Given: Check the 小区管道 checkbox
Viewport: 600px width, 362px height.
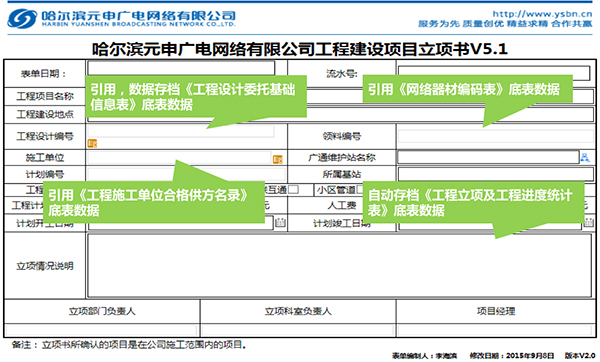Looking at the screenshot, I should point(360,189).
